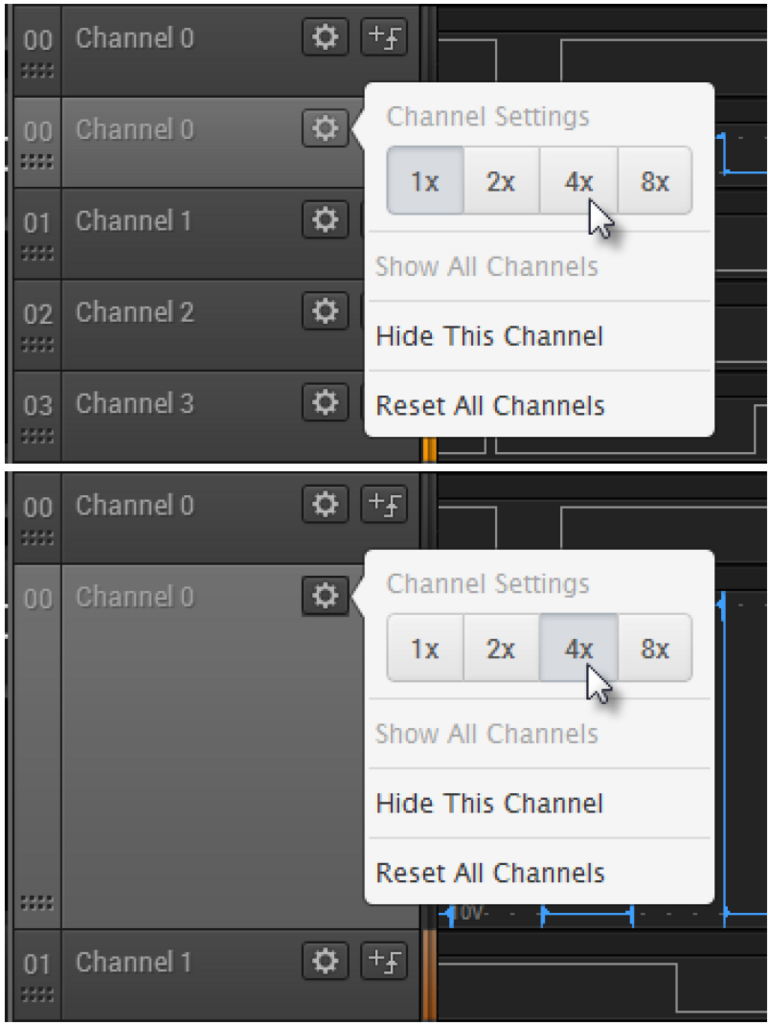Open settings gear for Channel 1 in top panel

(325, 220)
